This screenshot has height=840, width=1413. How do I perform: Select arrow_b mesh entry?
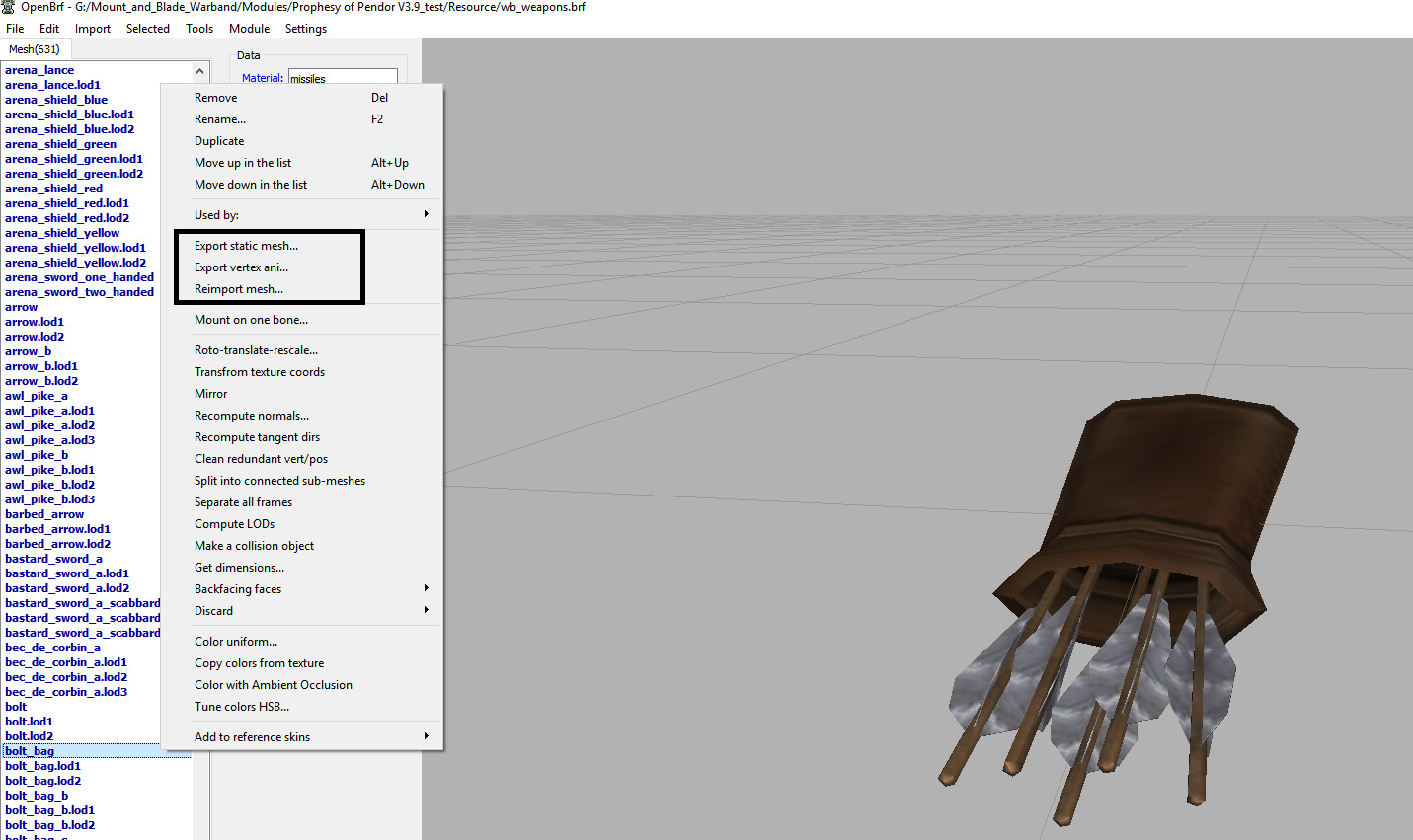click(28, 351)
